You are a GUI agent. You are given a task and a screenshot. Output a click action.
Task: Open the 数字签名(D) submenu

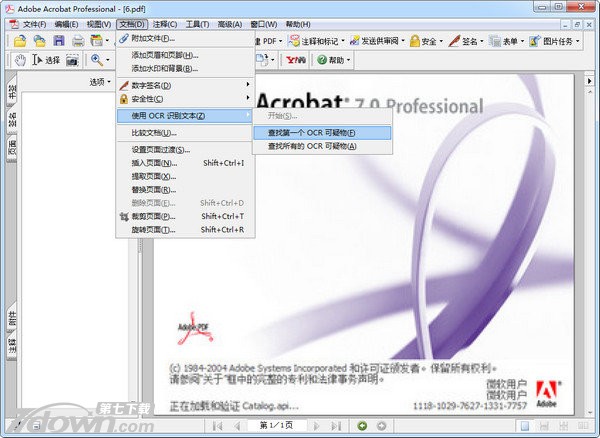186,85
